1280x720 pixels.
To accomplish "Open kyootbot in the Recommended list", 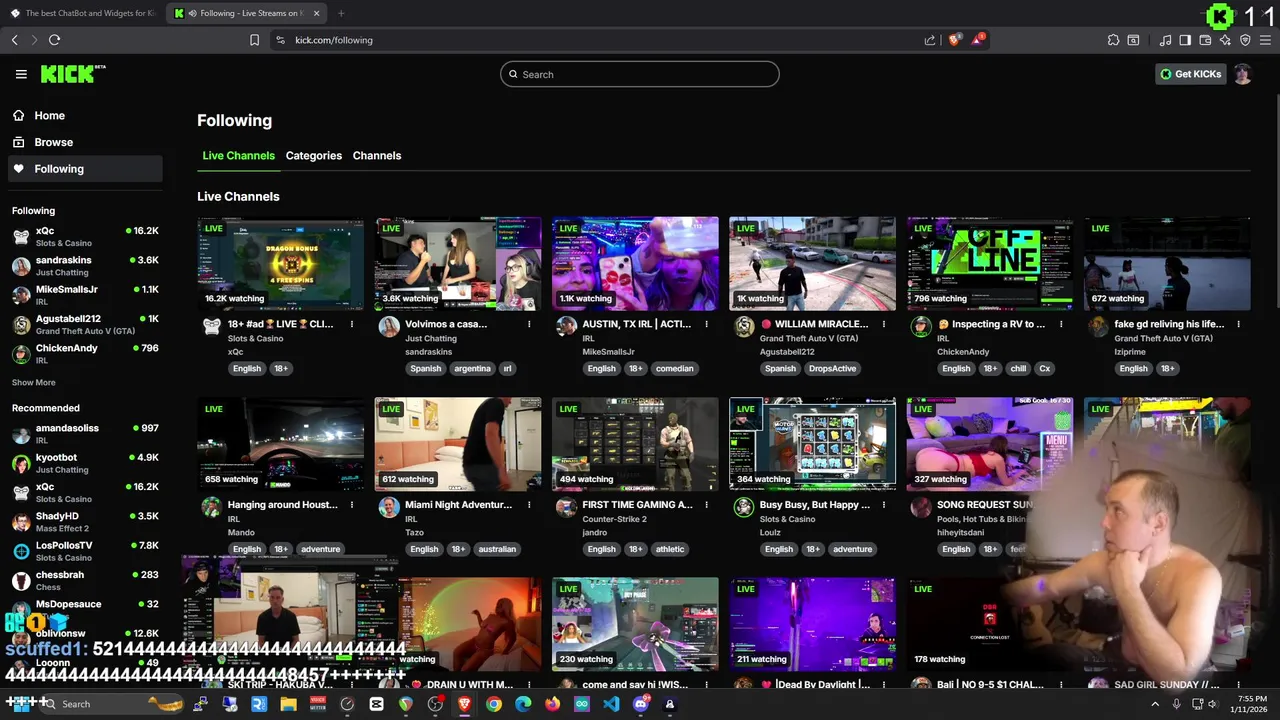I will coord(84,463).
